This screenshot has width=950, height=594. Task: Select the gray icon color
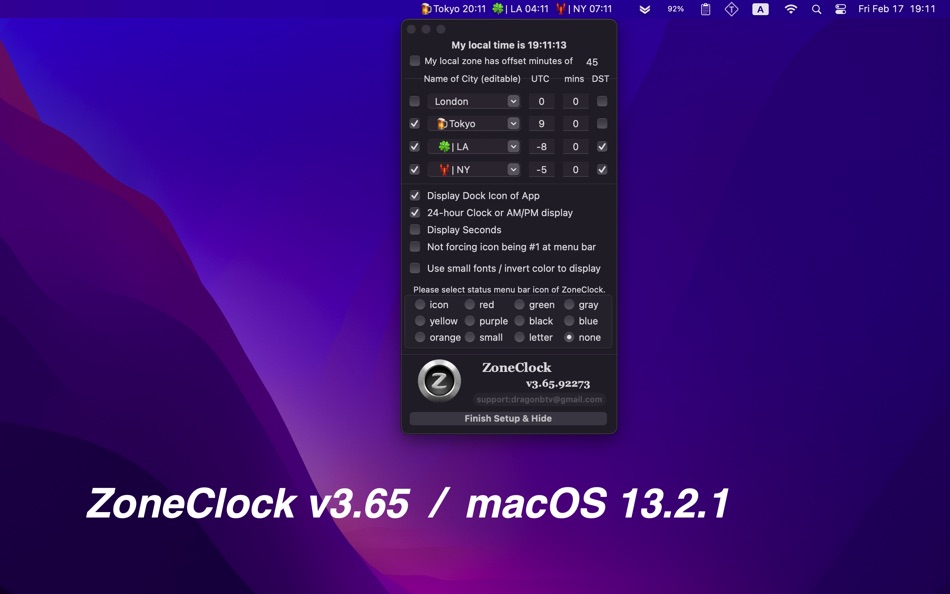pos(569,305)
